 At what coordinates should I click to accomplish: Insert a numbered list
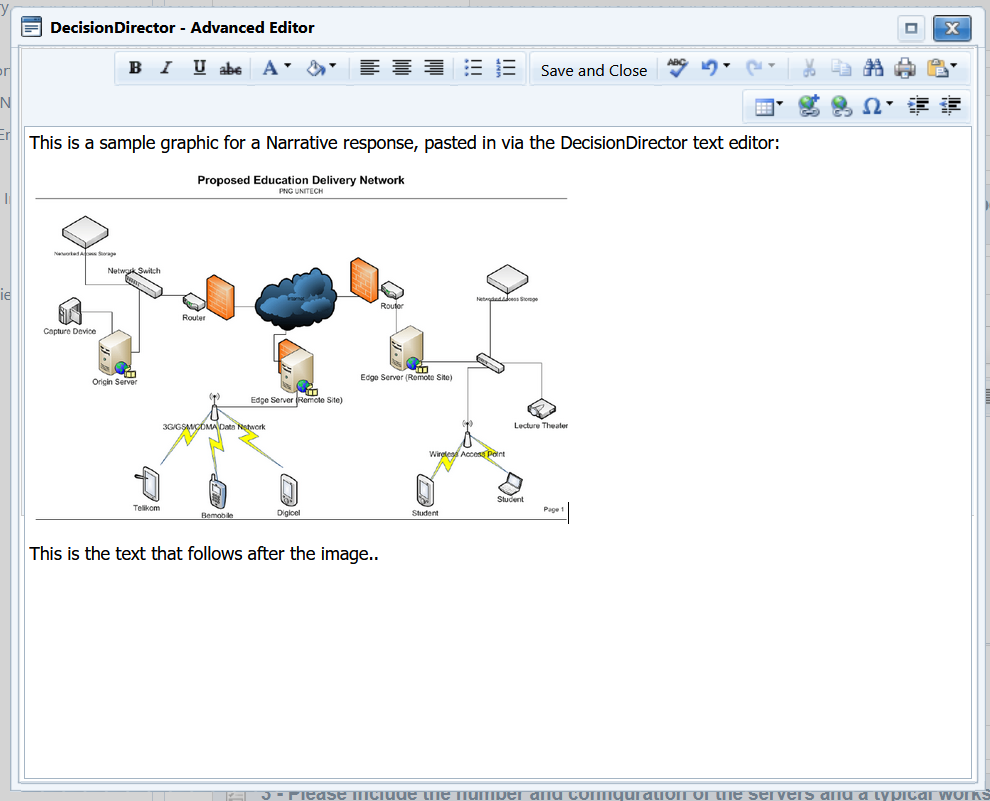tap(506, 68)
